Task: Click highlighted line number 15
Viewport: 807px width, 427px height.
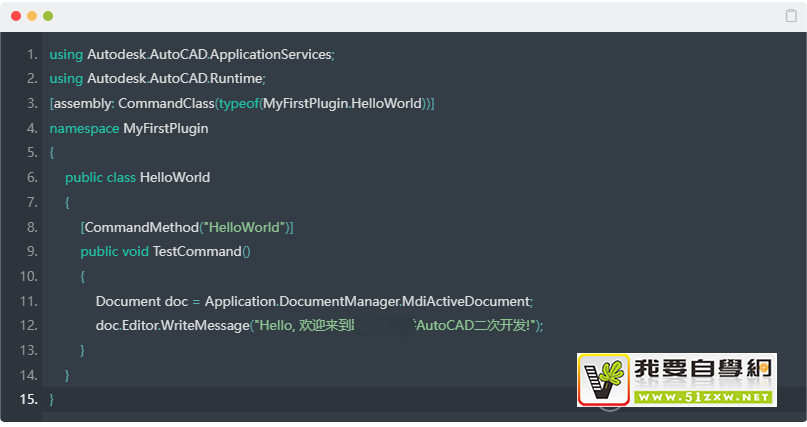Action: pyautogui.click(x=28, y=399)
